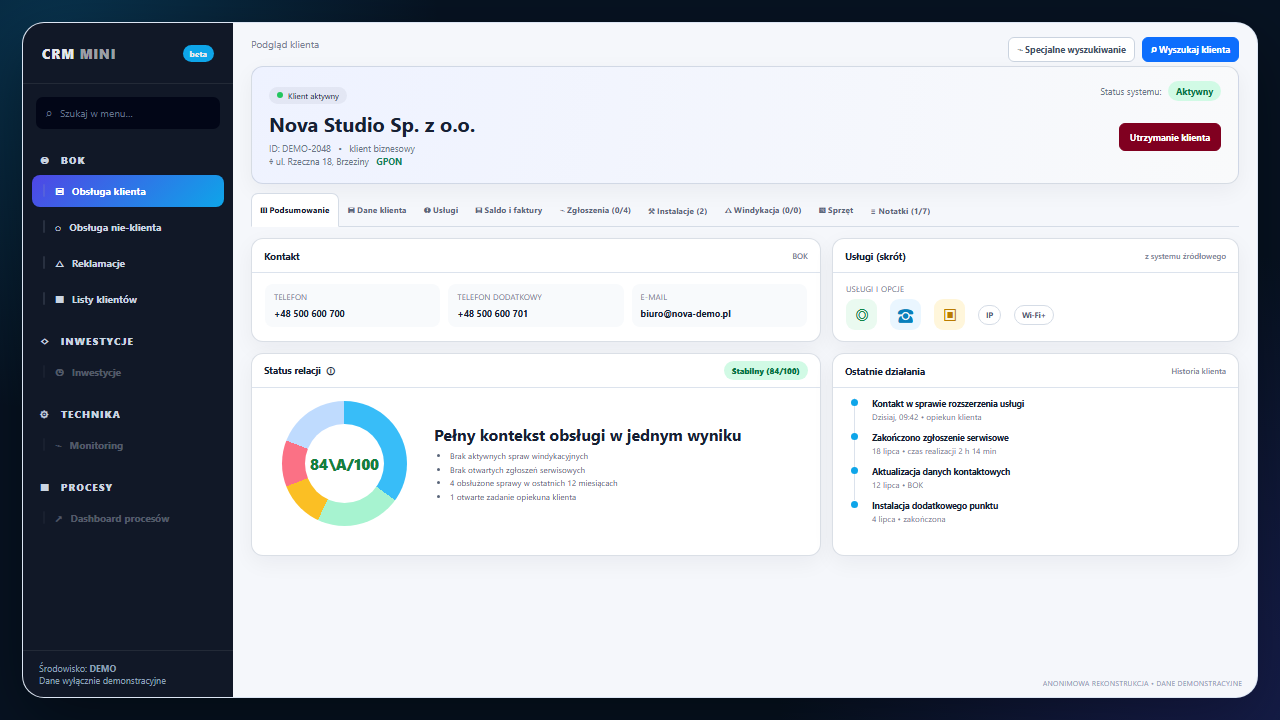Click the blue telephone service icon
1280x720 pixels.
(x=905, y=315)
